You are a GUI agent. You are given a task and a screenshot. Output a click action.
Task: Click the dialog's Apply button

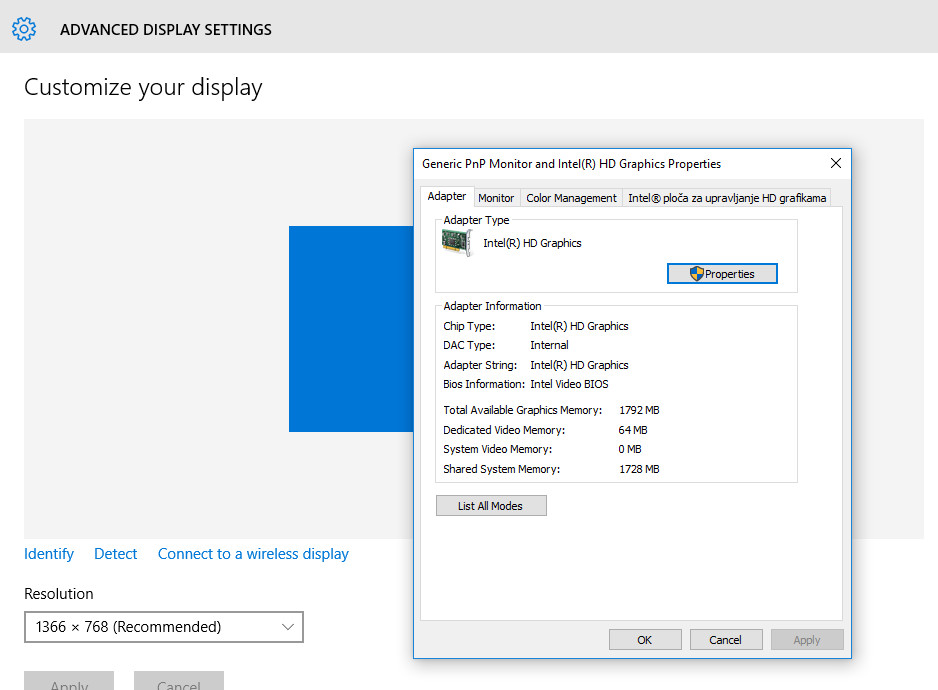[x=807, y=640]
